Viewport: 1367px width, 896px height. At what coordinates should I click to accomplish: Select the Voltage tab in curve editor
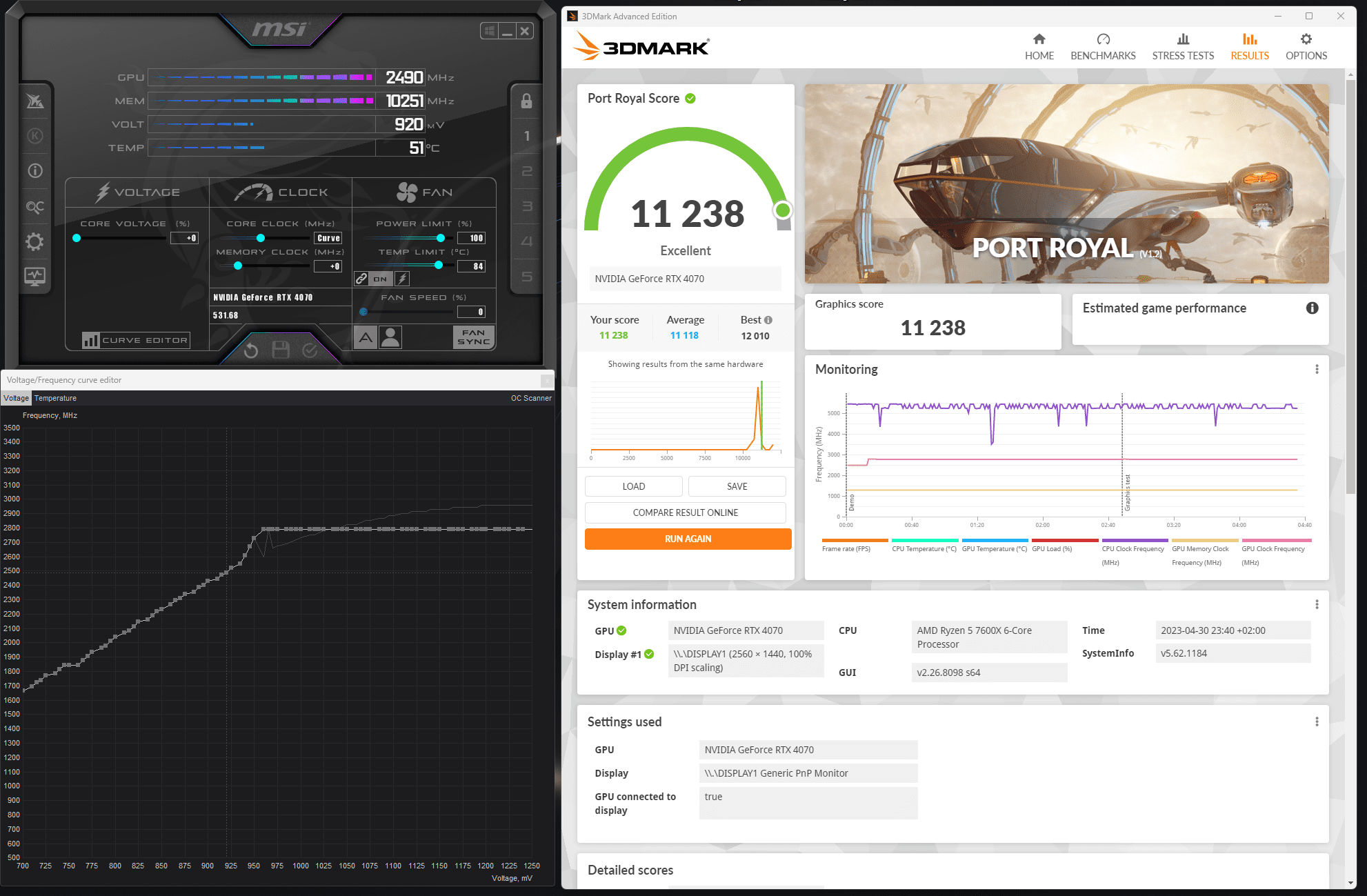point(16,398)
